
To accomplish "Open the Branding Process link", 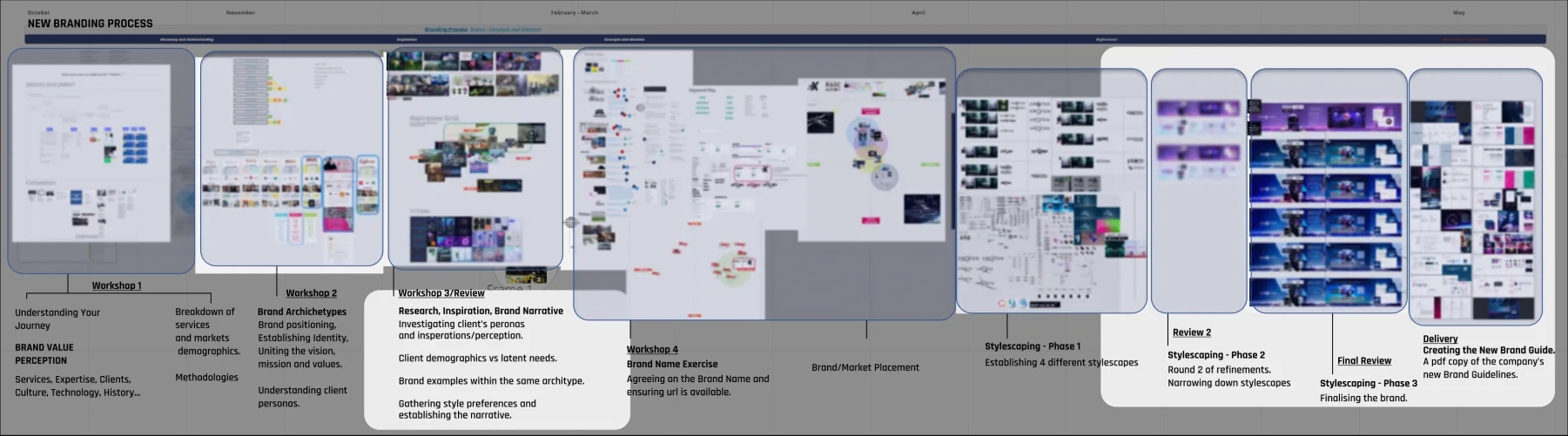I will (x=446, y=30).
